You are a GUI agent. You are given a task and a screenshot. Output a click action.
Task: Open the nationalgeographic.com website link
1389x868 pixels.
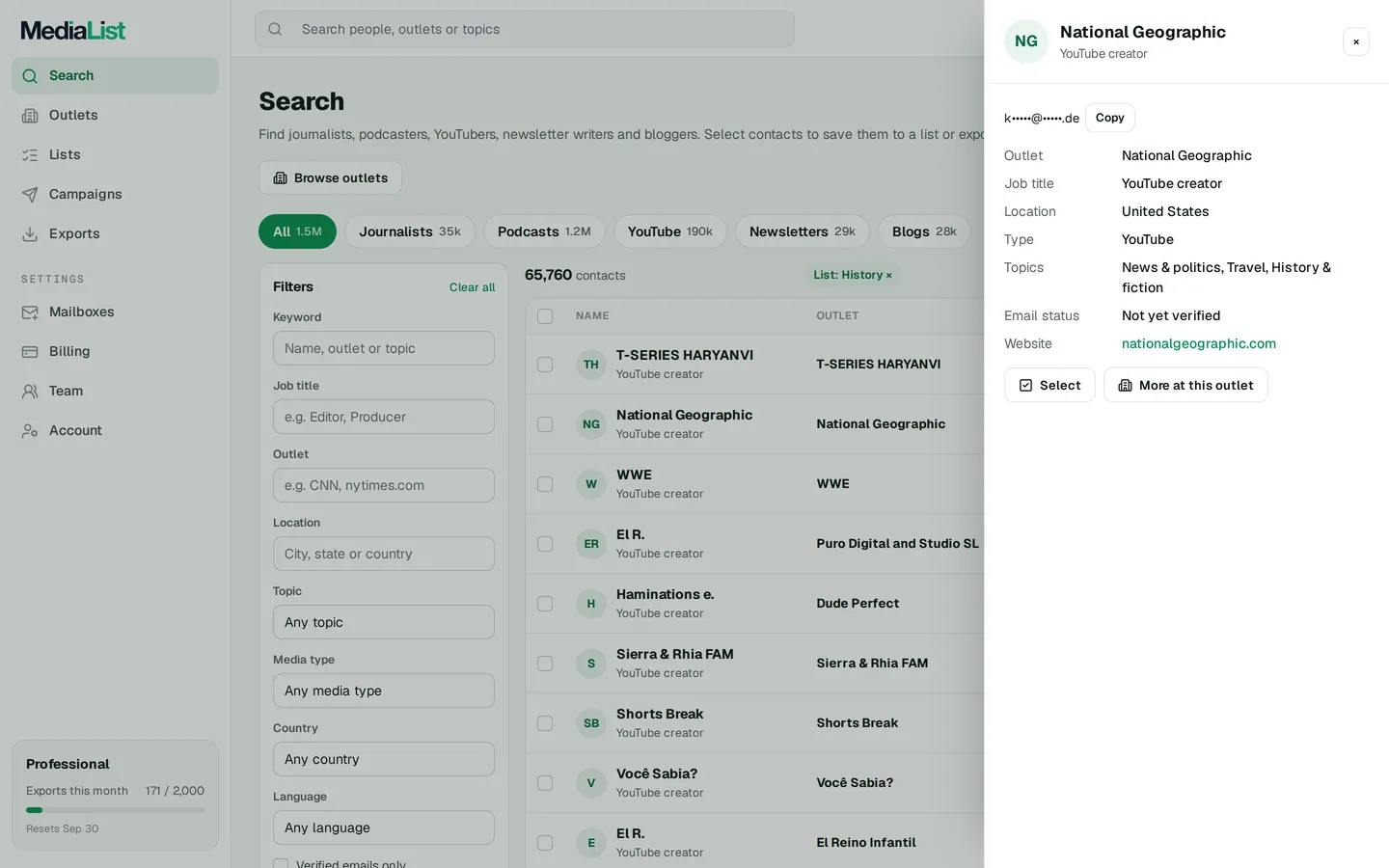click(x=1199, y=343)
